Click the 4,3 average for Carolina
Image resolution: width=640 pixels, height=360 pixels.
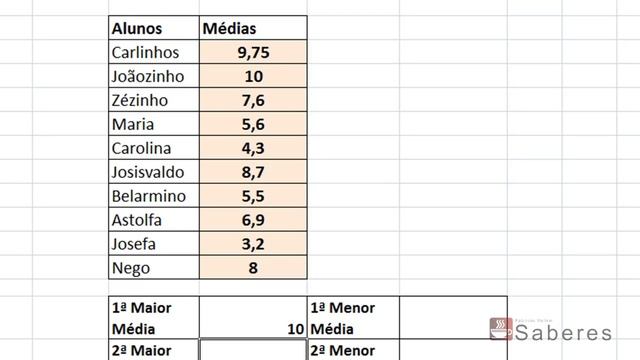(253, 148)
